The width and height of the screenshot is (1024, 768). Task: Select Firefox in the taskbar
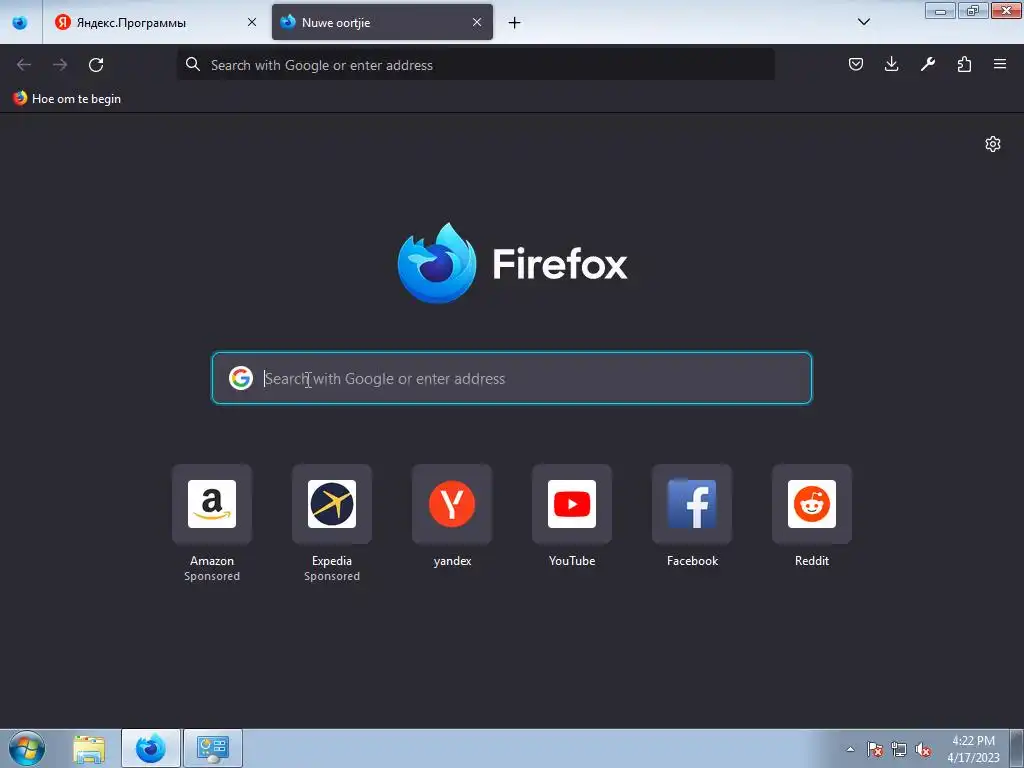pyautogui.click(x=151, y=748)
